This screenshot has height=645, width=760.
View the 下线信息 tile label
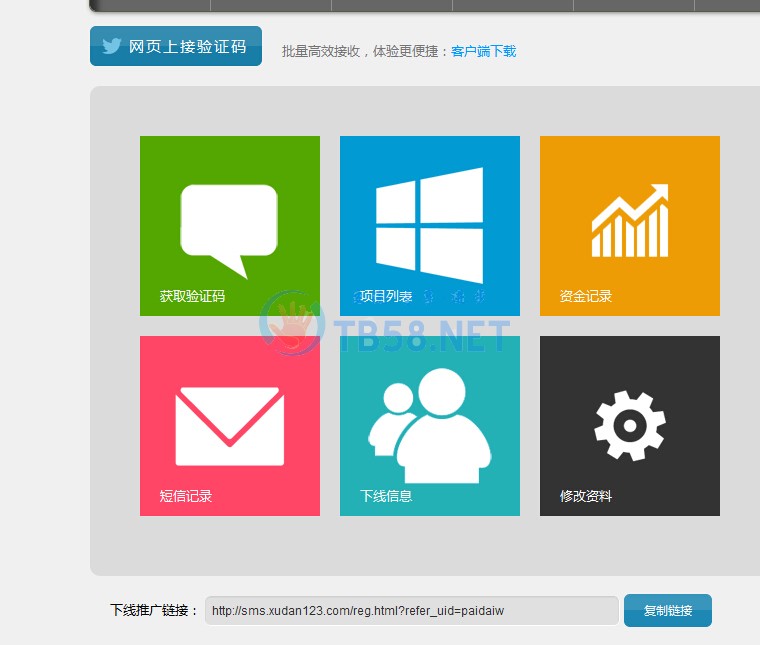click(386, 496)
